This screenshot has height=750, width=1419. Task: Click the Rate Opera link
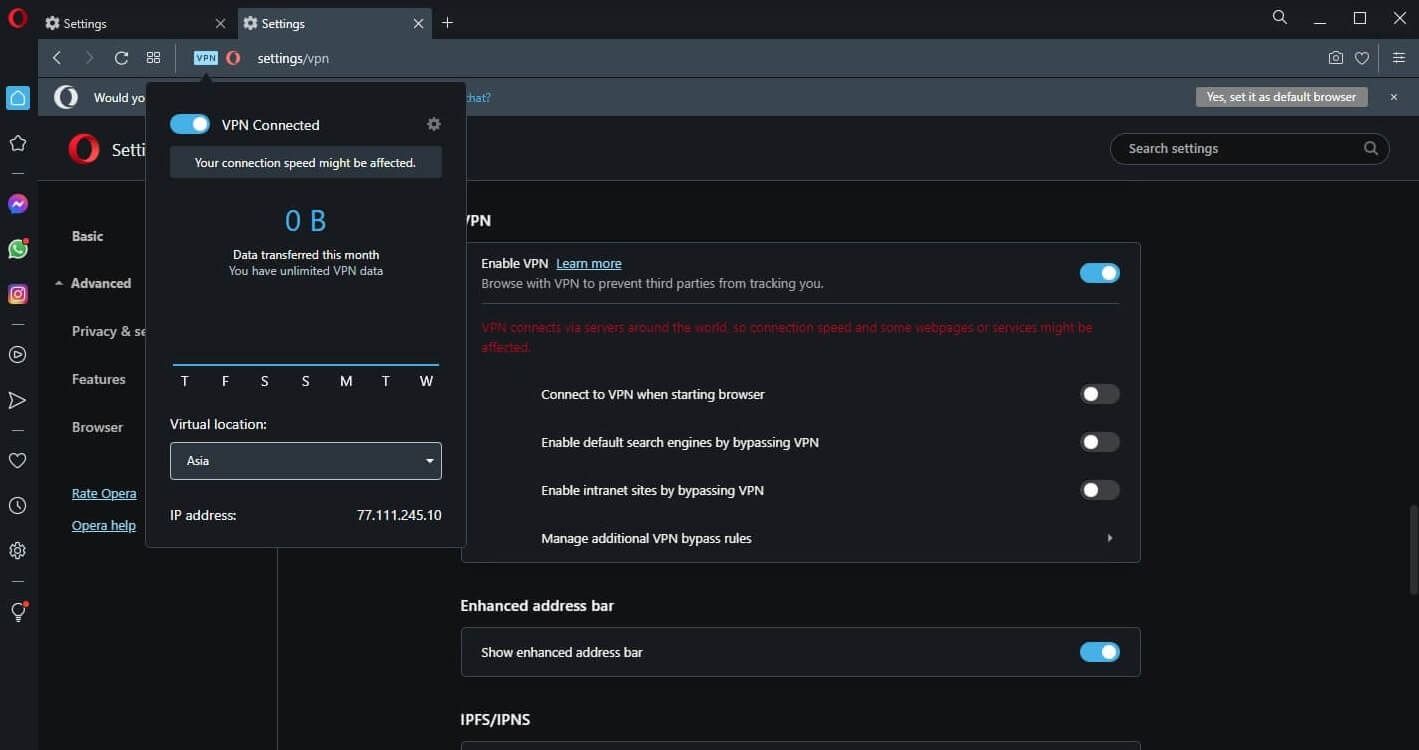coord(104,493)
